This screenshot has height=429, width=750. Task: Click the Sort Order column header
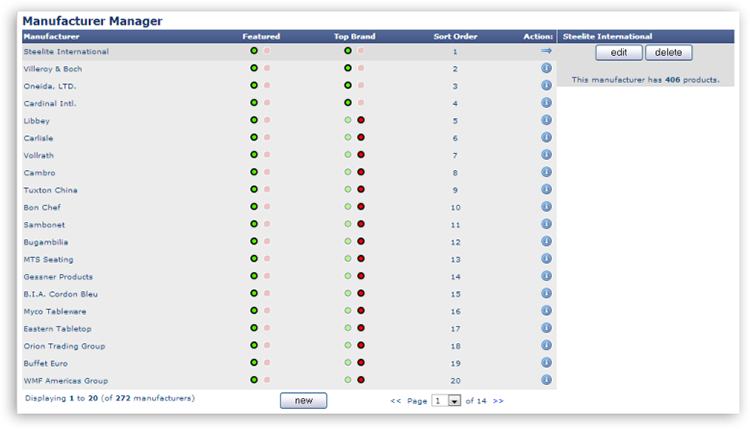pyautogui.click(x=455, y=36)
